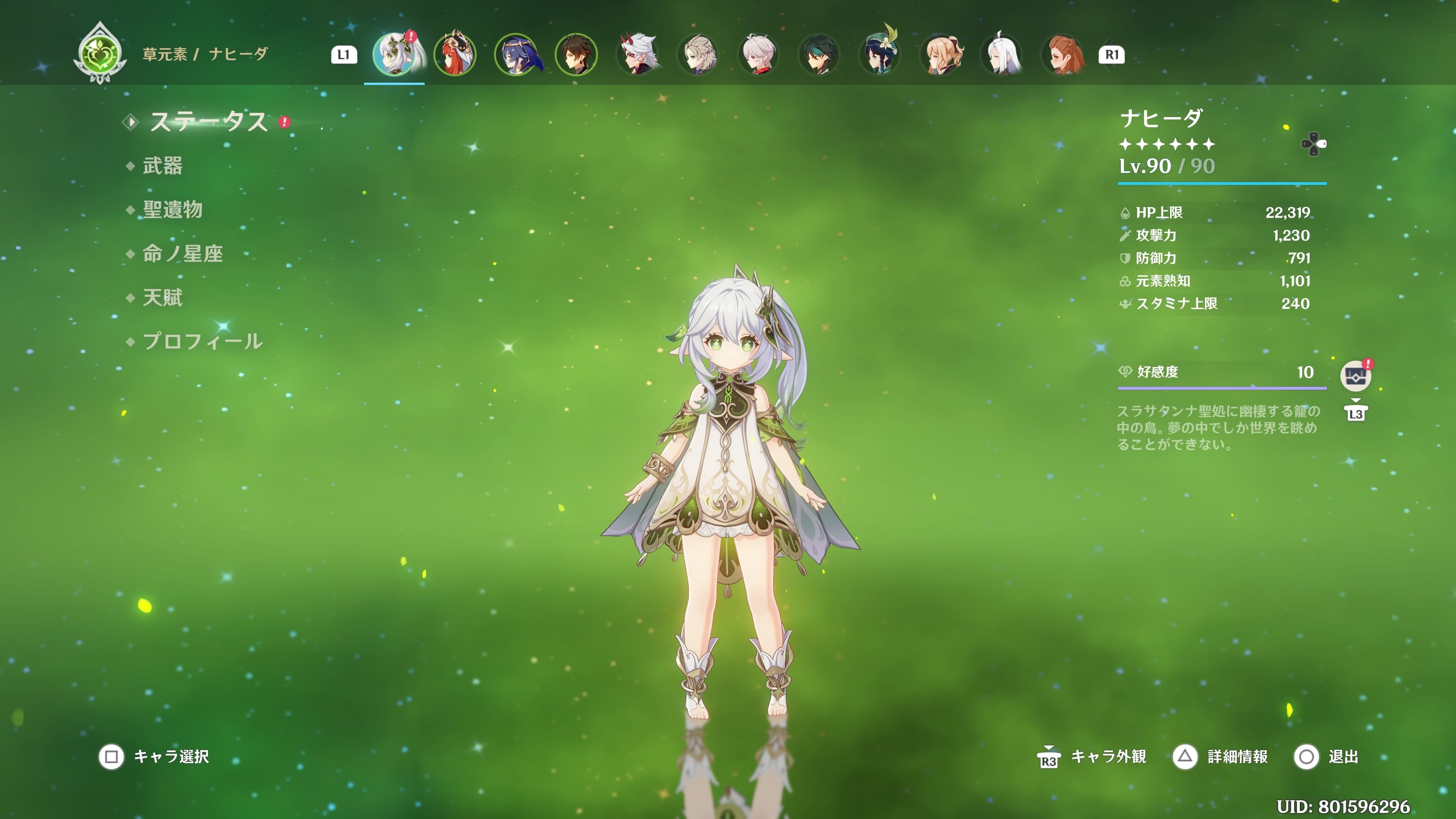1456x819 pixels.
Task: Switch to Nilou's red-haired portrait
Action: [455, 54]
